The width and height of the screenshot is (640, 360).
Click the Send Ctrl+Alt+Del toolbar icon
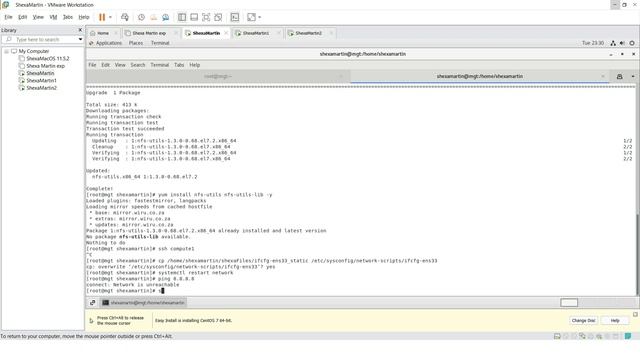(x=125, y=17)
